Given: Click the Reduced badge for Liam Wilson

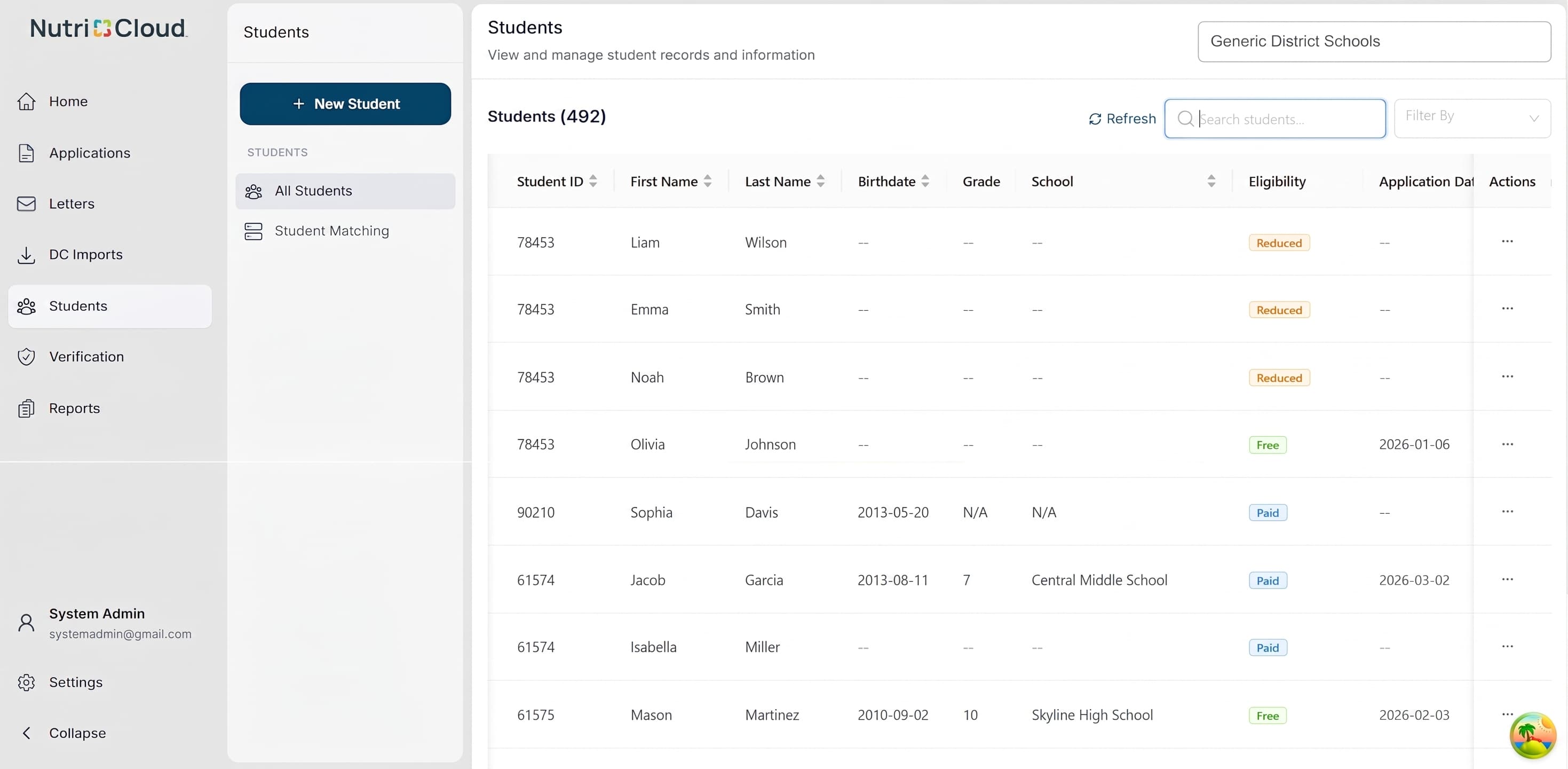Looking at the screenshot, I should click(x=1279, y=243).
